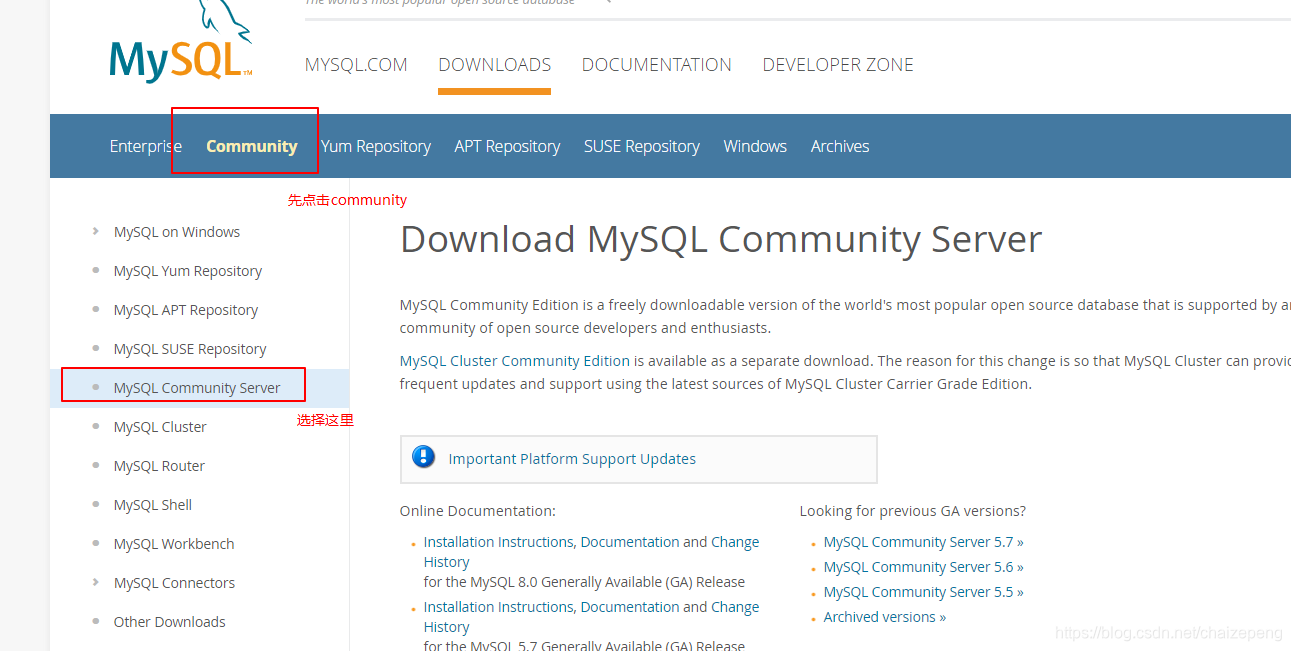Switch to the Enterprise tab
Screen dimensions: 1291x651
click(x=146, y=146)
